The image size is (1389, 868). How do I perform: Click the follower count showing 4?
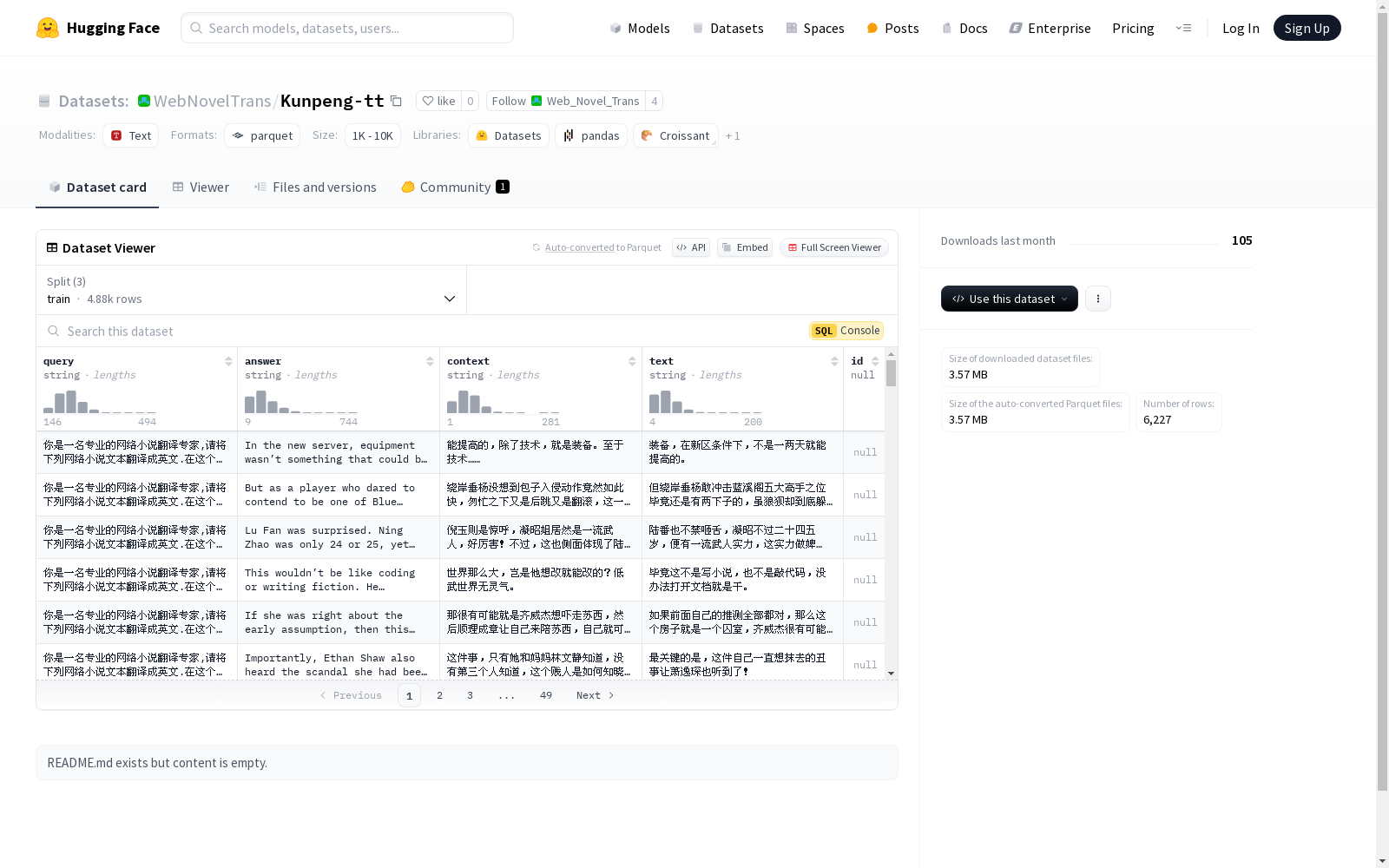pyautogui.click(x=655, y=101)
